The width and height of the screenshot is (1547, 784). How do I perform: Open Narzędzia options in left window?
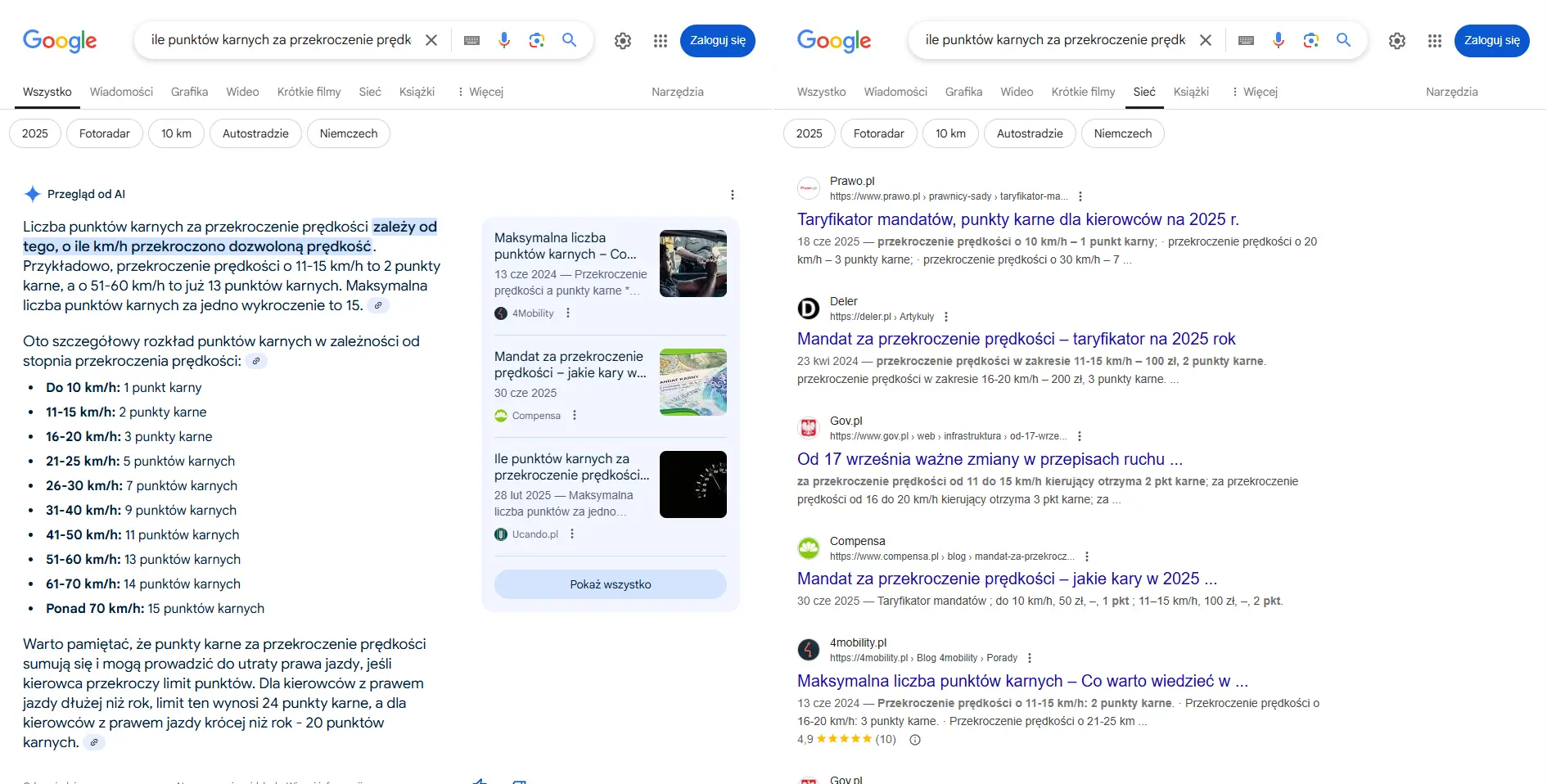coord(678,92)
